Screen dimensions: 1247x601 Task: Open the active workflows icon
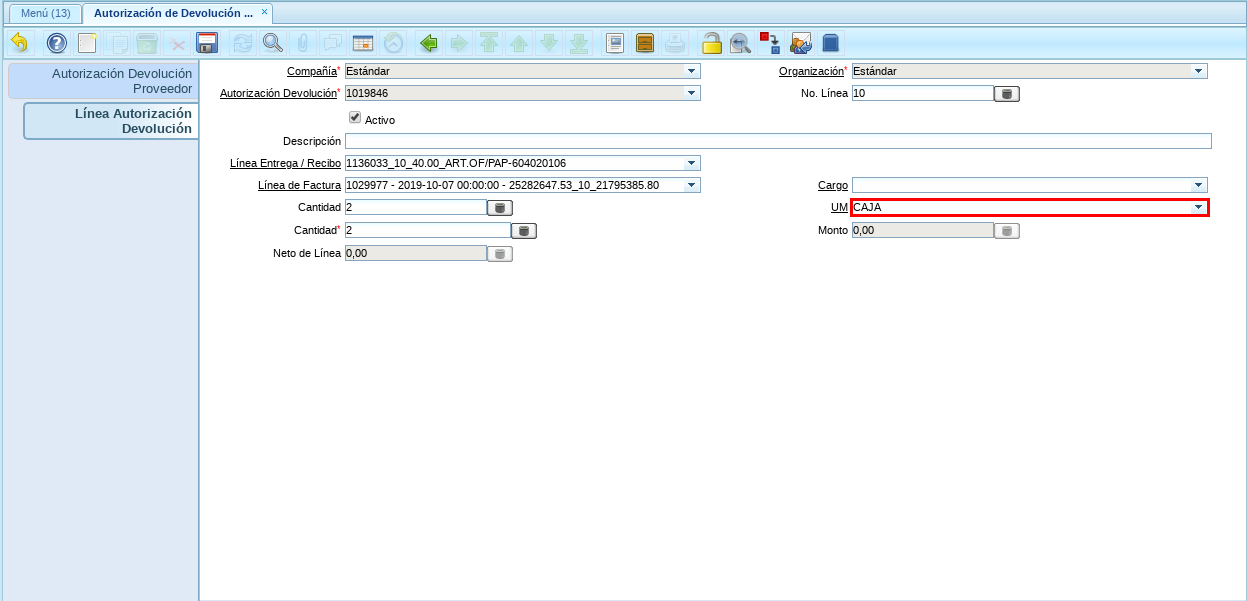[x=770, y=43]
